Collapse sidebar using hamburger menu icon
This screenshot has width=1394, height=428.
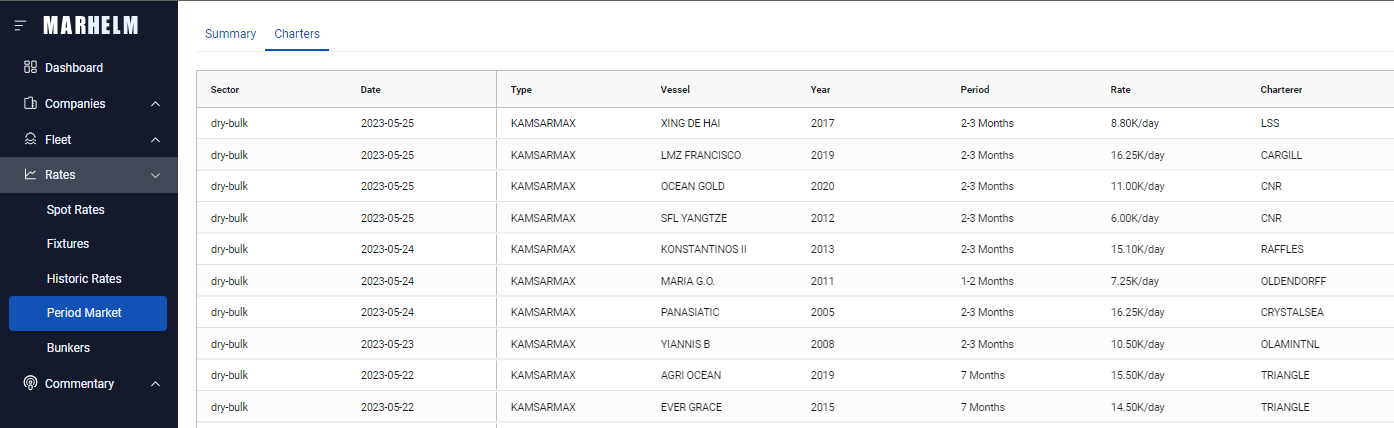click(20, 25)
